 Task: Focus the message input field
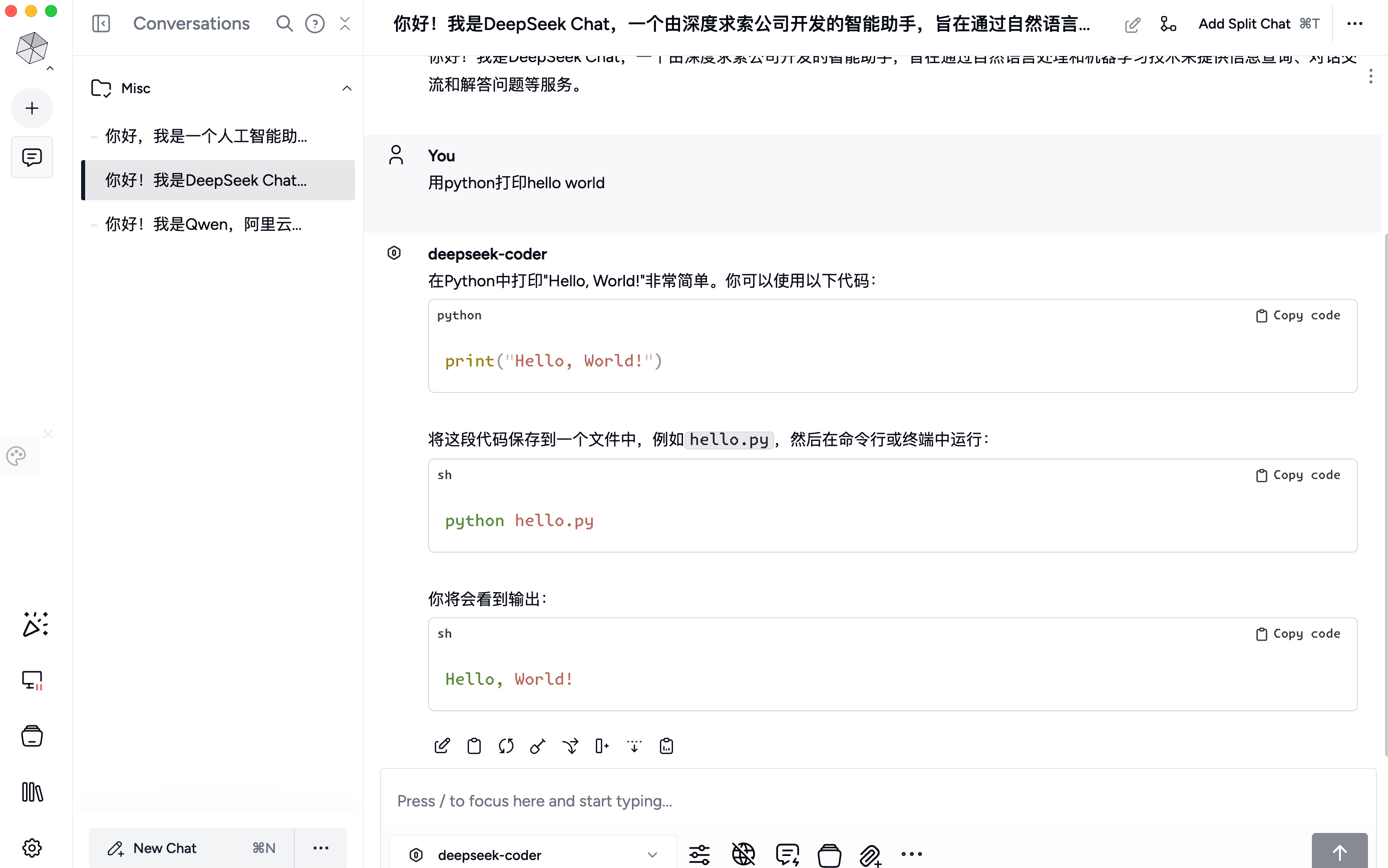point(877,801)
